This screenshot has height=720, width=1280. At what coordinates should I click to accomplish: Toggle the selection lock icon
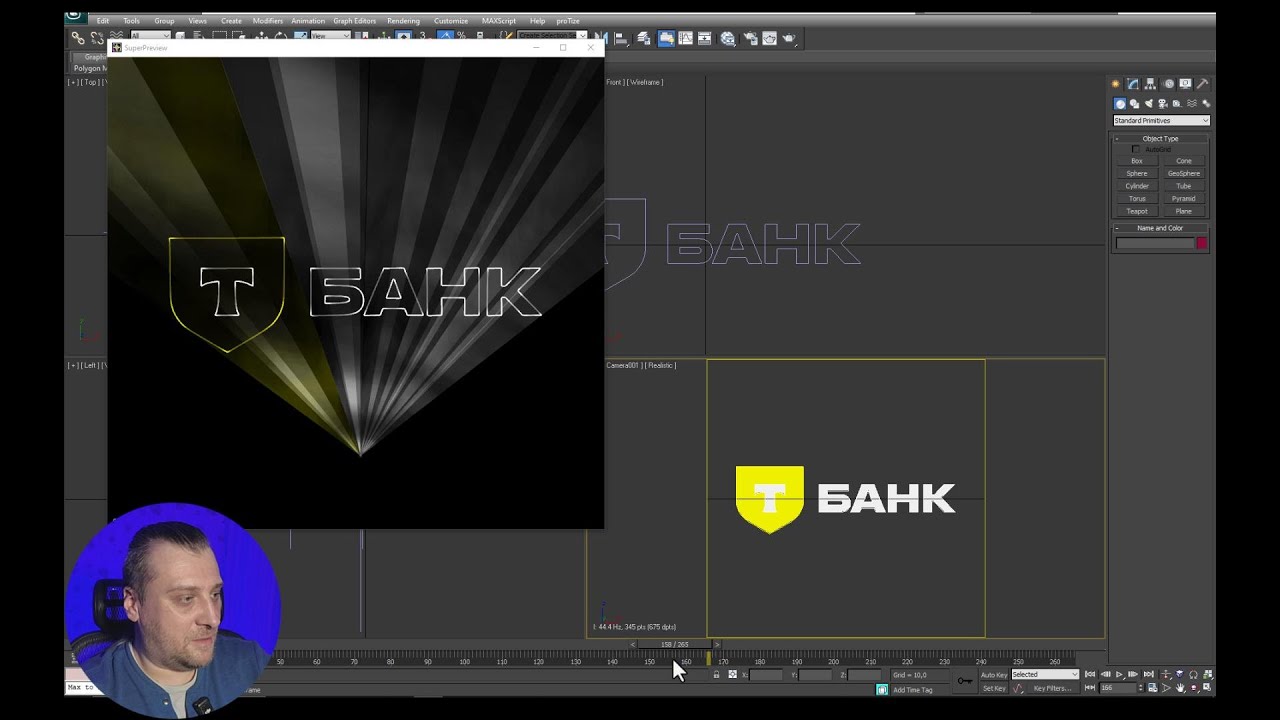[x=716, y=675]
